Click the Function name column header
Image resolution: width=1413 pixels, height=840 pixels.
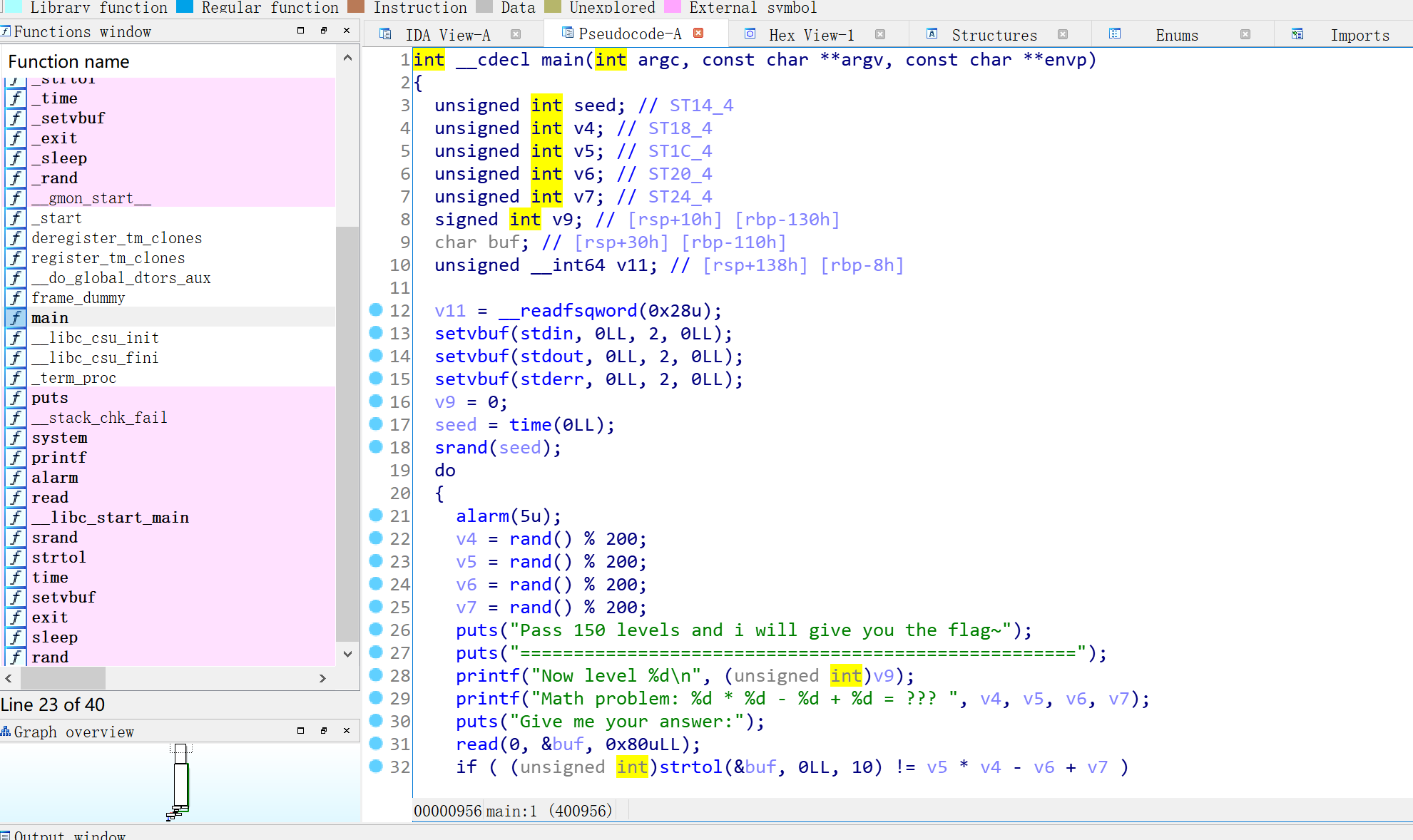click(68, 62)
